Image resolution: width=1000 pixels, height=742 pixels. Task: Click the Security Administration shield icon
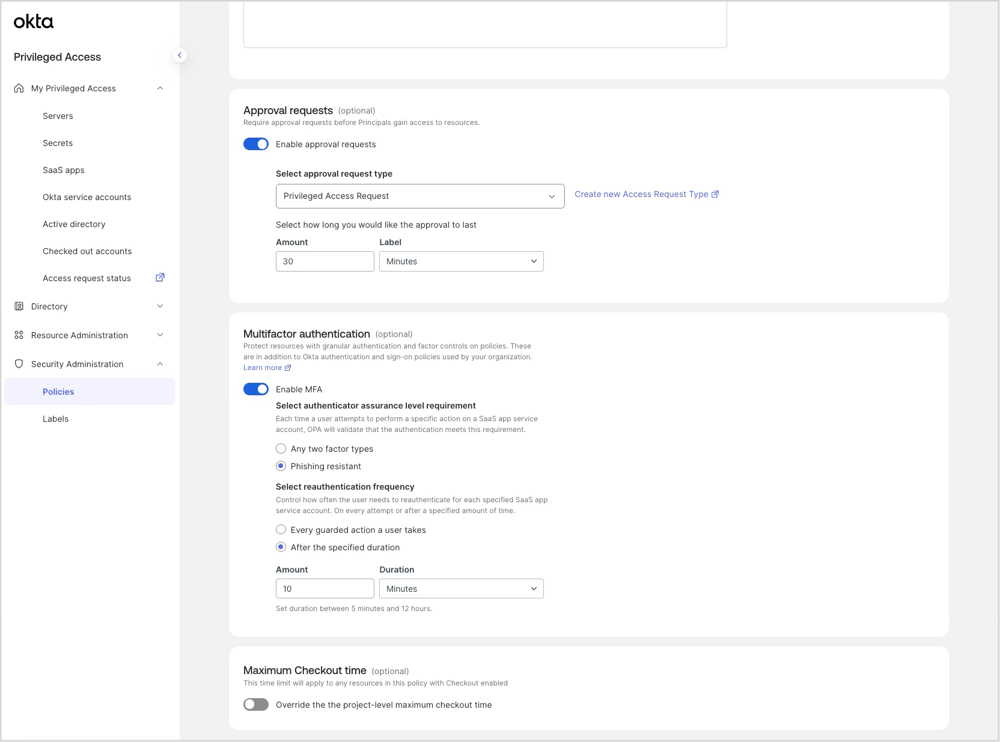(17, 364)
